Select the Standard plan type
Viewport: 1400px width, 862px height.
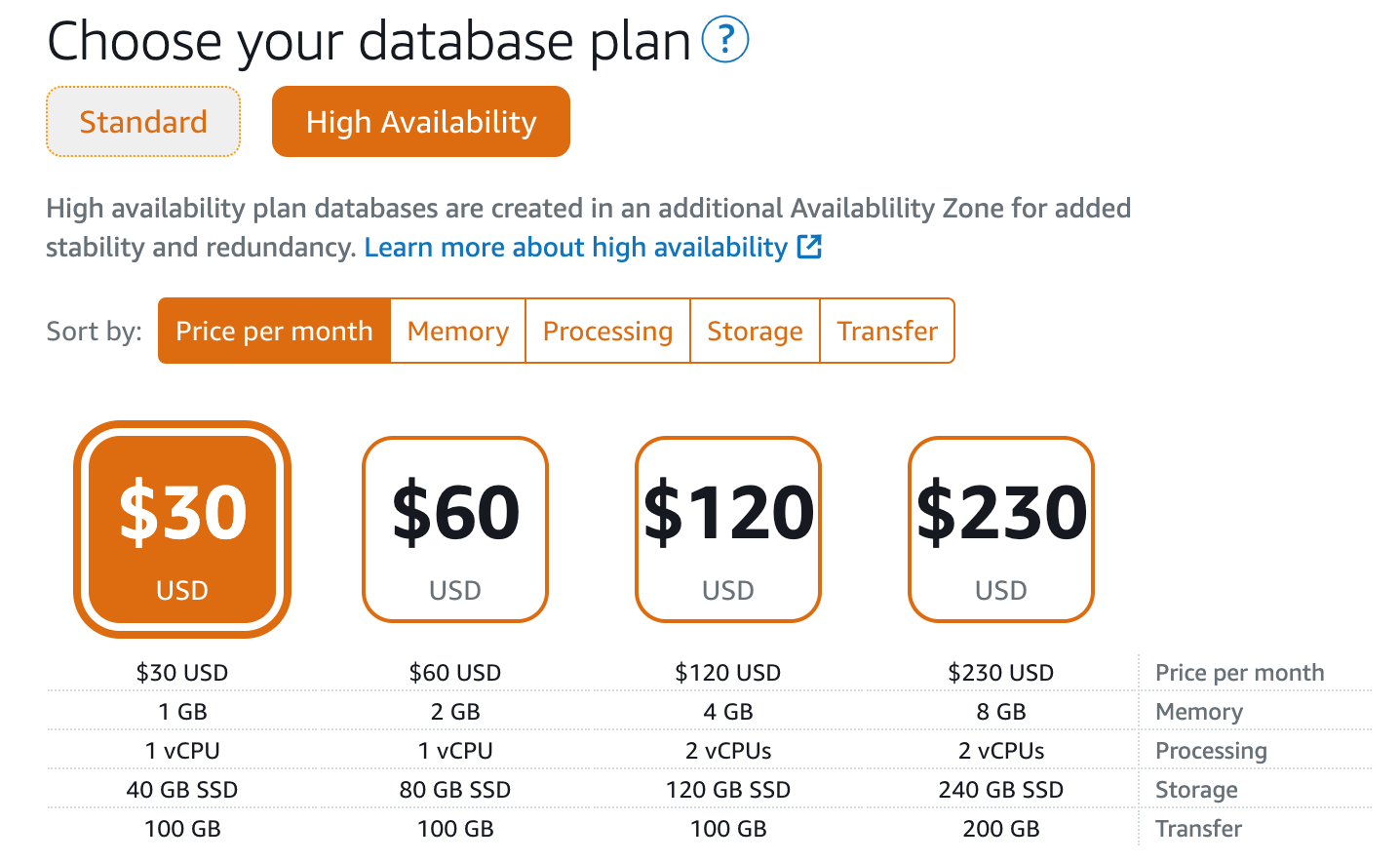[143, 122]
